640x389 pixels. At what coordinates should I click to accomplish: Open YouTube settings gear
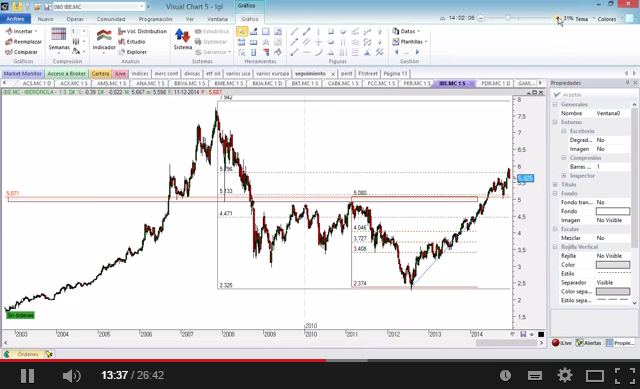click(x=564, y=375)
